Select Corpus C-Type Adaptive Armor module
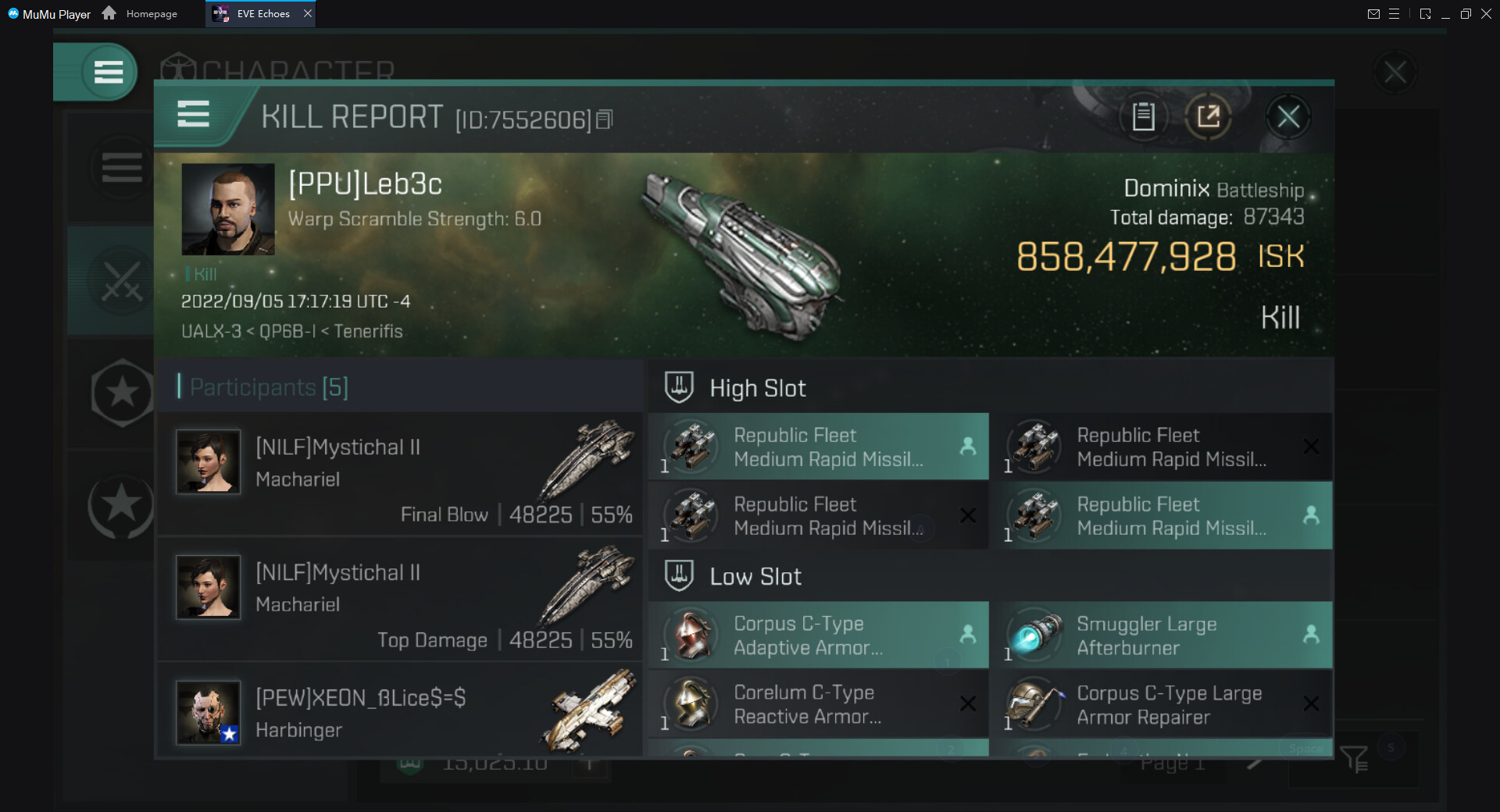The height and width of the screenshot is (812, 1500). point(818,636)
